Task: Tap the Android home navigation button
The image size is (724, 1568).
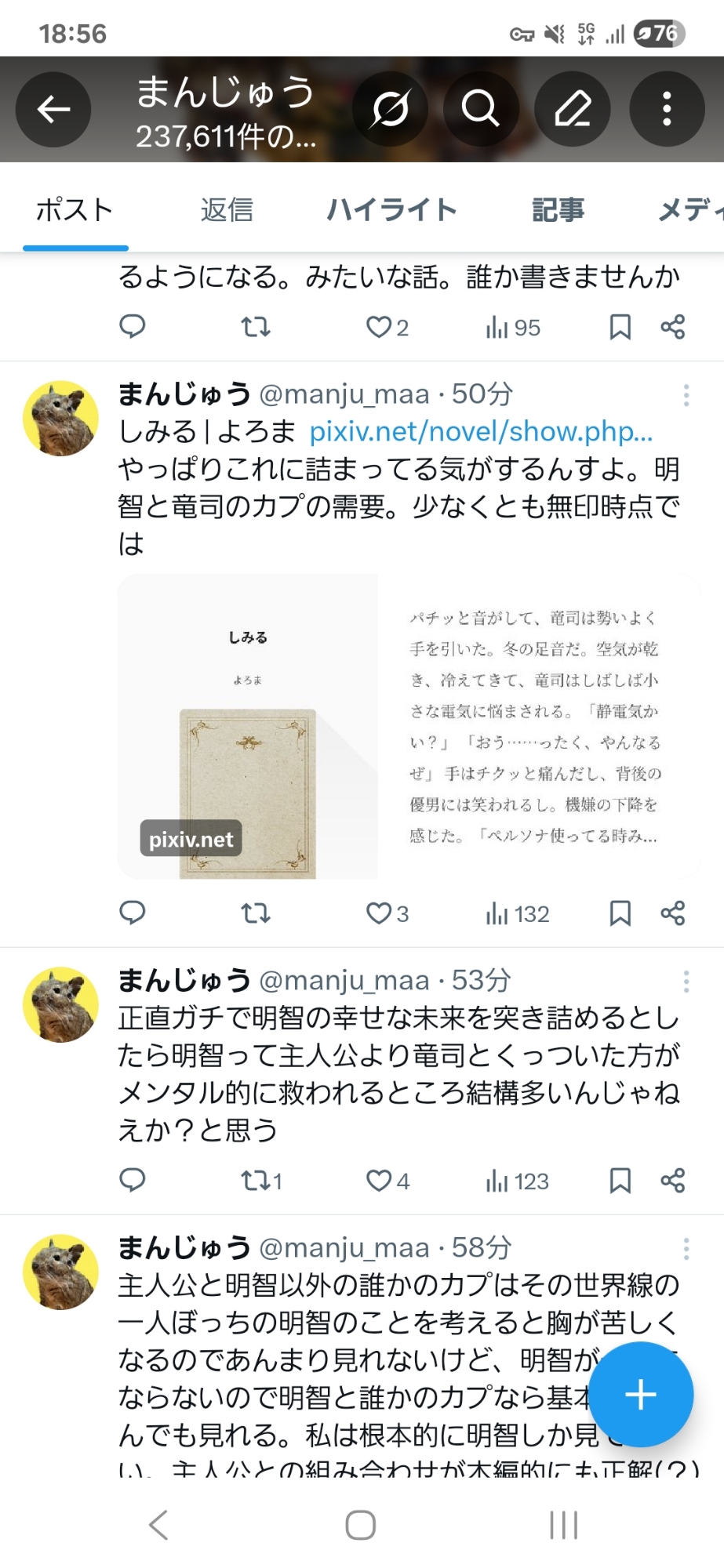Action: pyautogui.click(x=361, y=1525)
